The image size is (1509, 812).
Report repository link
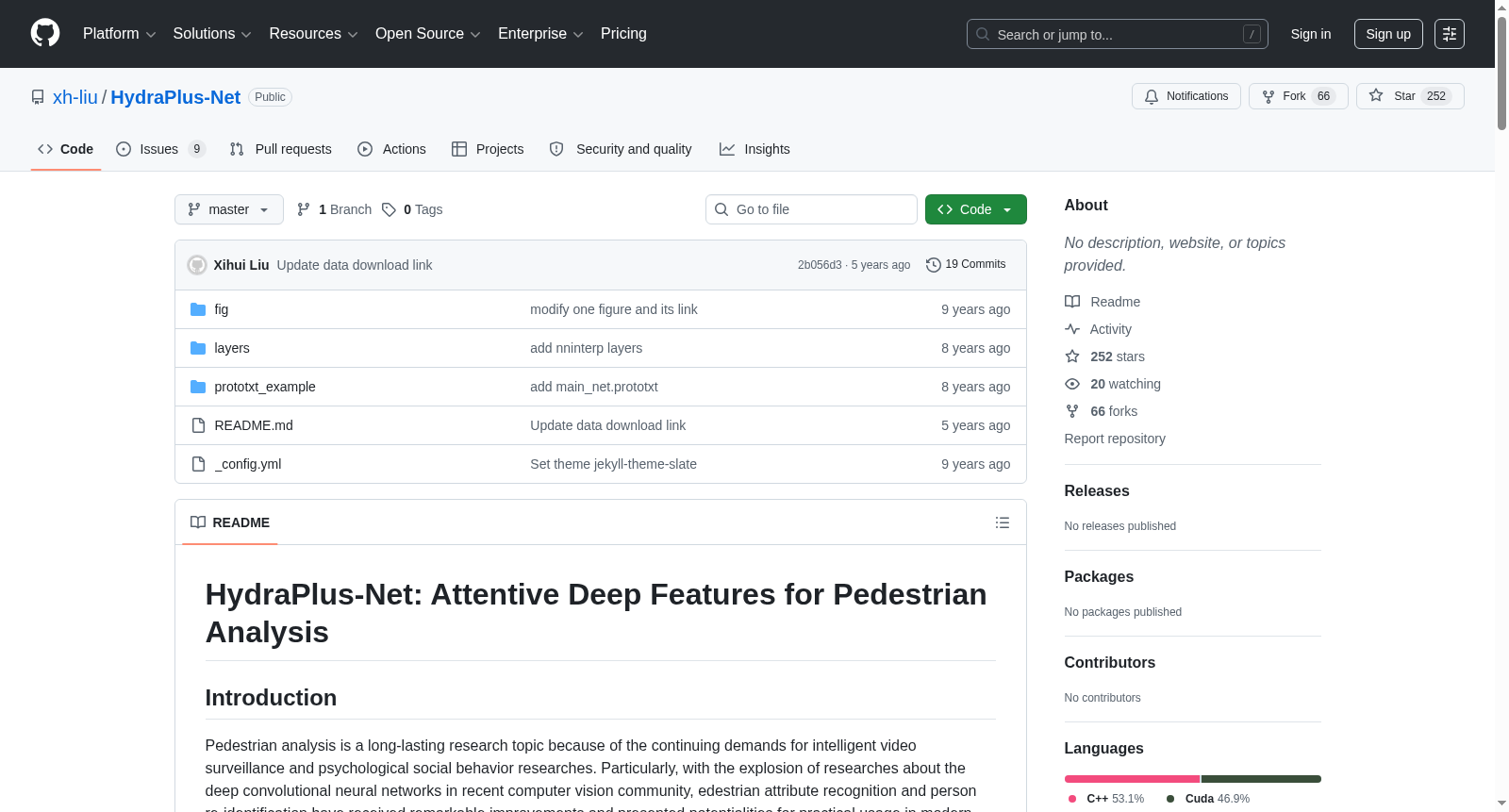pyautogui.click(x=1115, y=439)
